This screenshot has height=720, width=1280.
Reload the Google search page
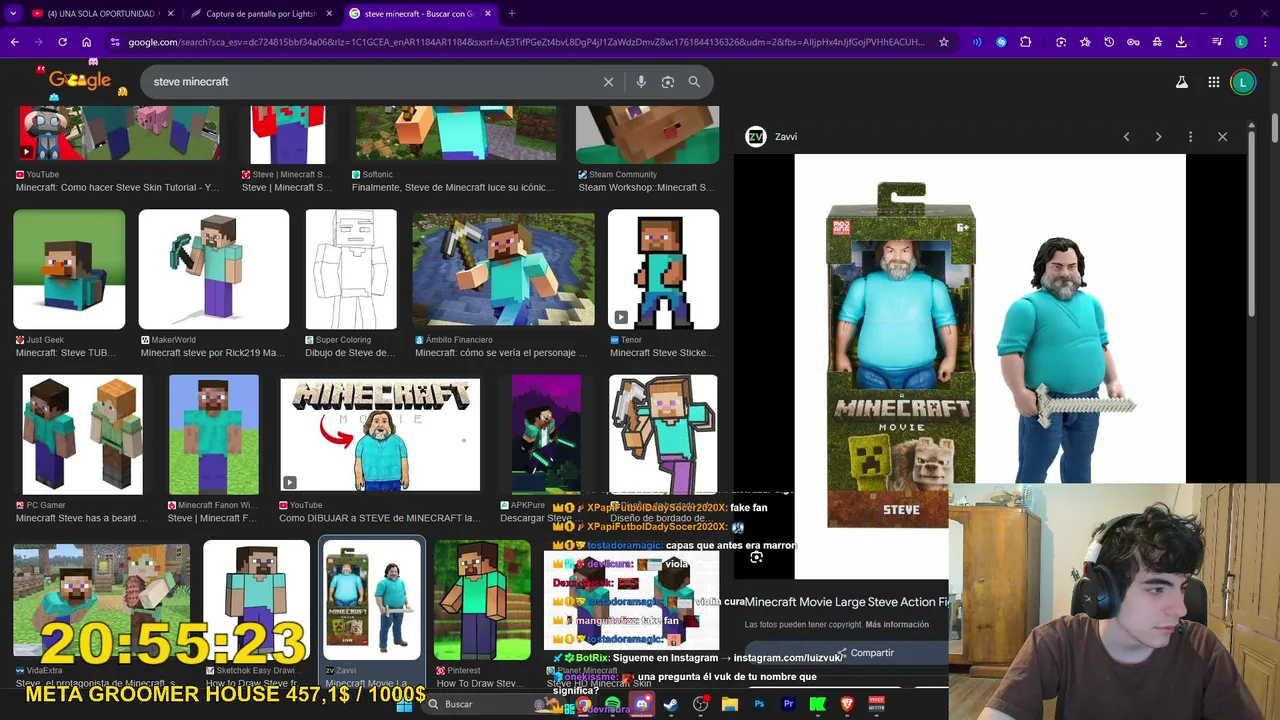click(x=62, y=42)
